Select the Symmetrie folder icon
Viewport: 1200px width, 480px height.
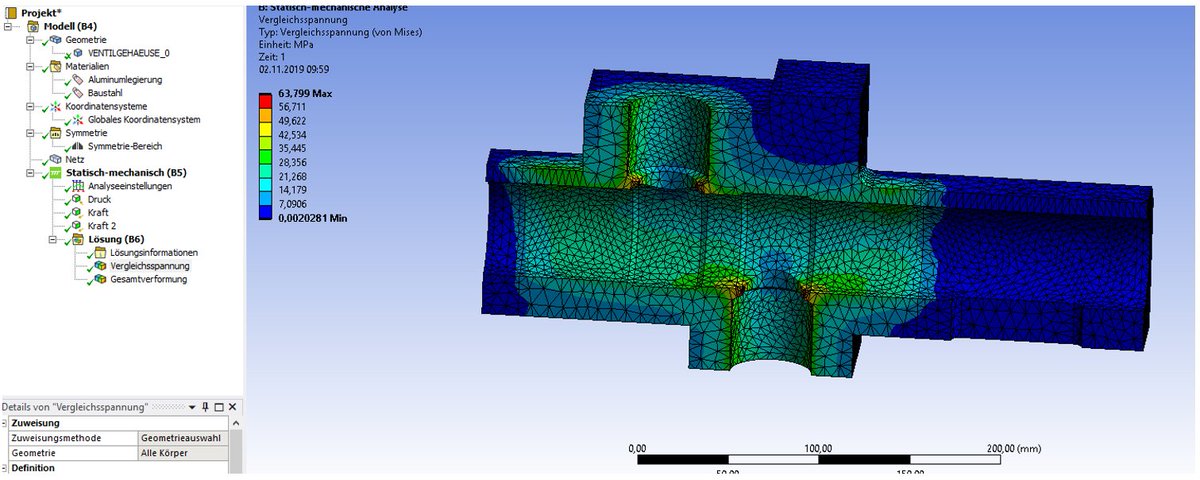(x=54, y=132)
